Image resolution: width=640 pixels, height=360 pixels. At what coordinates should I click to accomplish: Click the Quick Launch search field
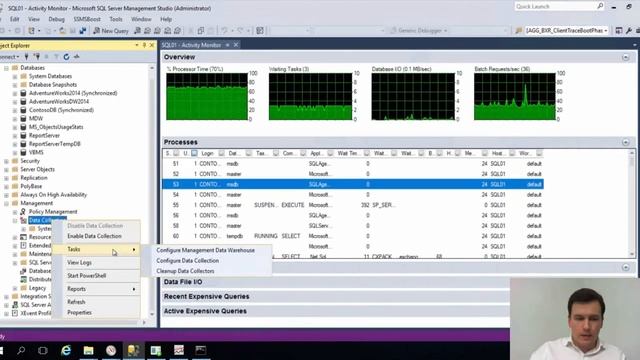click(555, 6)
